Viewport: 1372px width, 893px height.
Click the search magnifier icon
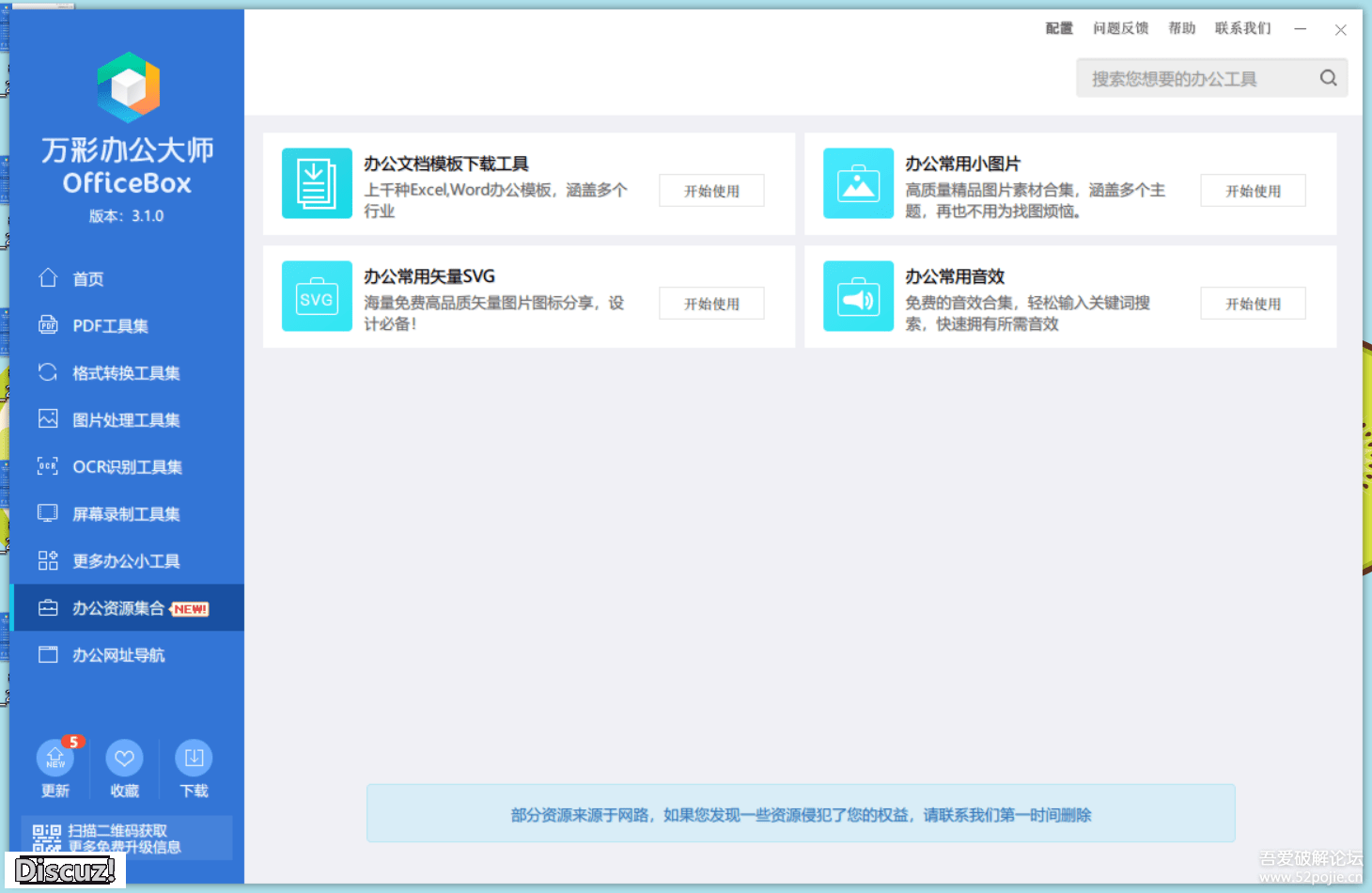coord(1328,78)
